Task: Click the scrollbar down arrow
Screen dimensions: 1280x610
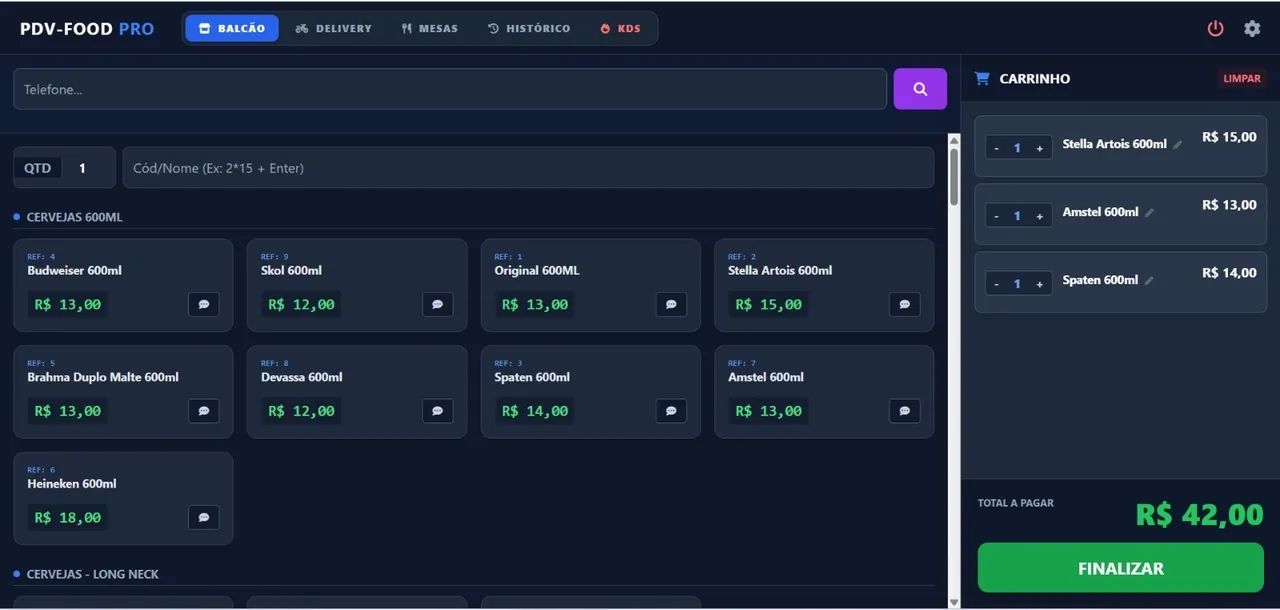Action: tap(954, 602)
